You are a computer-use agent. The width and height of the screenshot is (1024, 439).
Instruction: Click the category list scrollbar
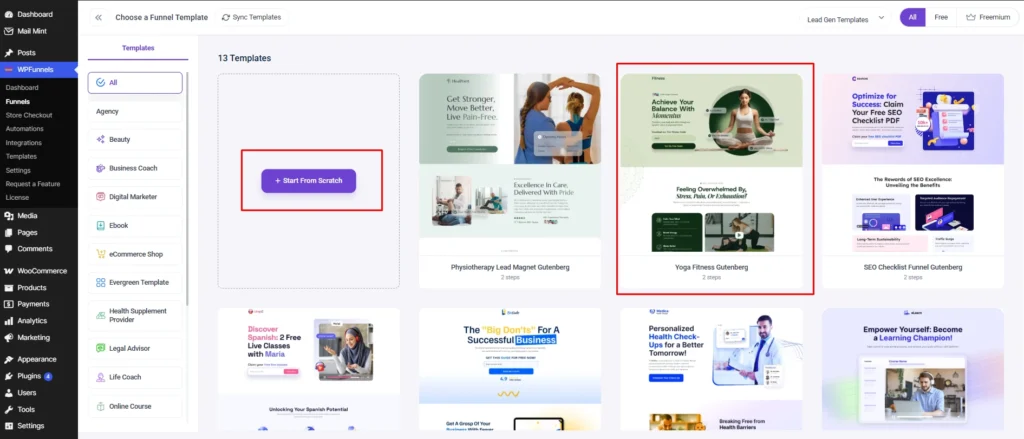pyautogui.click(x=187, y=189)
